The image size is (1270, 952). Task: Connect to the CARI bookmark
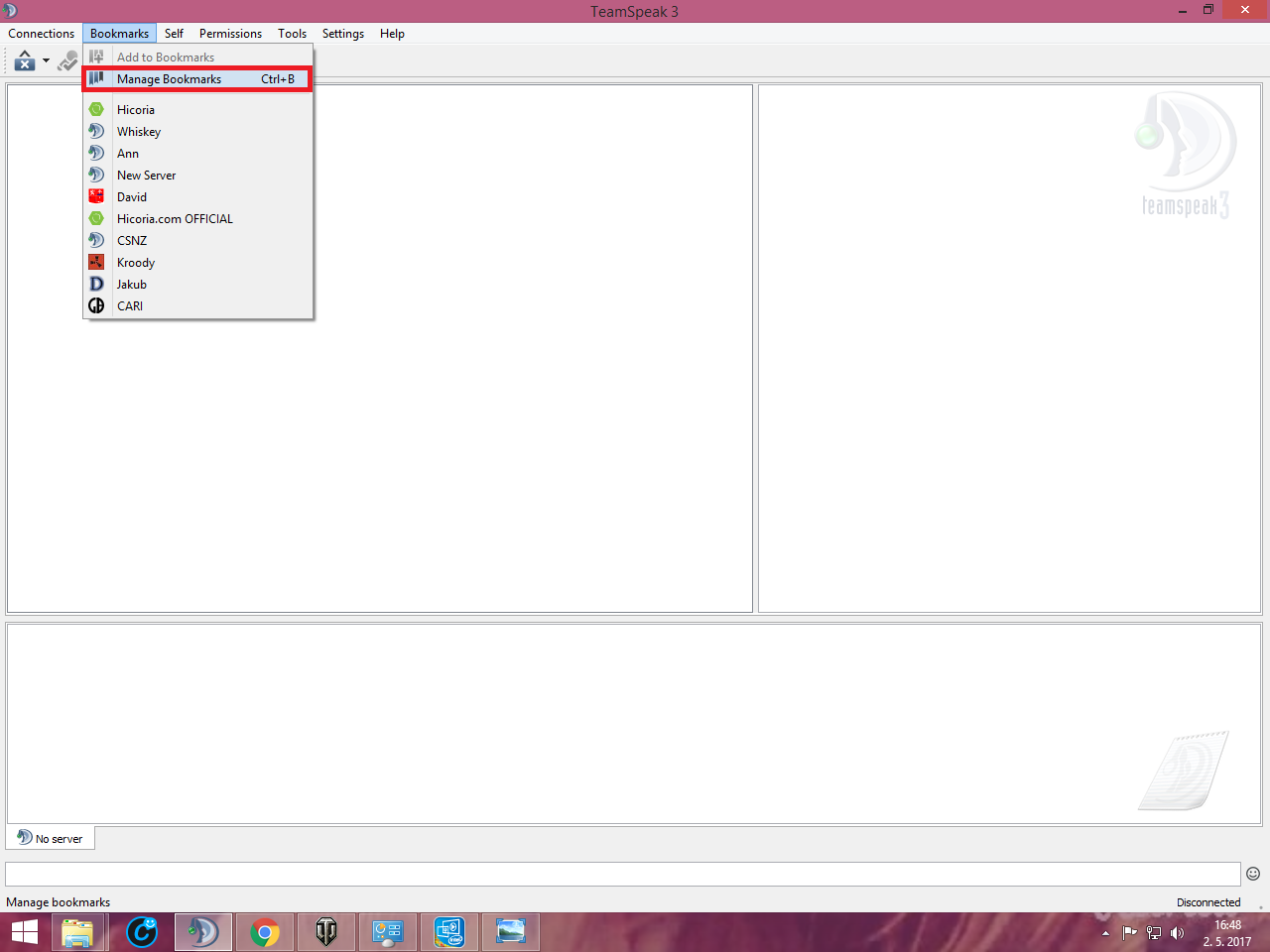[198, 306]
